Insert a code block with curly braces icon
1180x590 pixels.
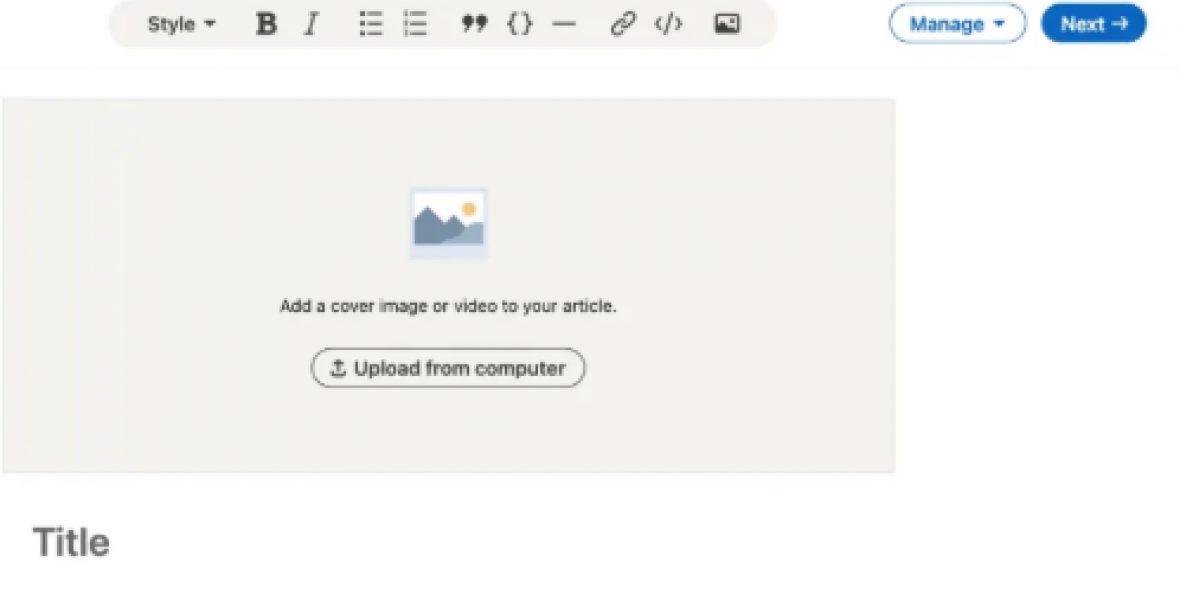[x=520, y=24]
